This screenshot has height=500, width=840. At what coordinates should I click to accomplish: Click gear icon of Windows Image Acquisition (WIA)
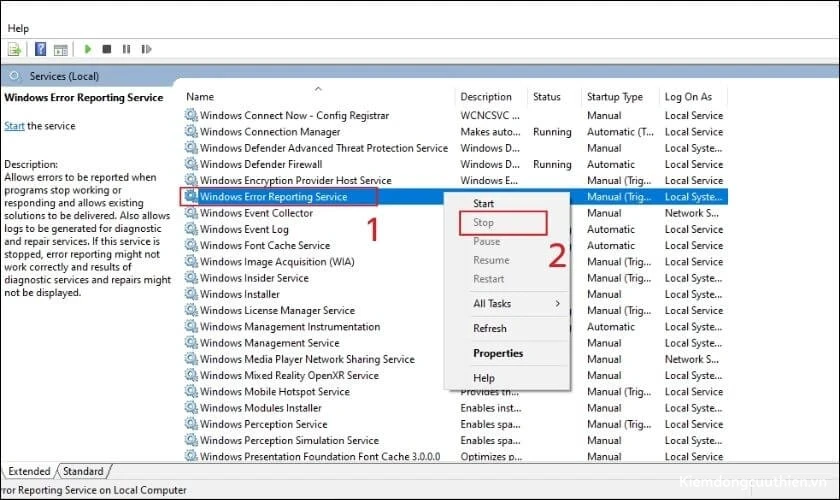(x=191, y=261)
